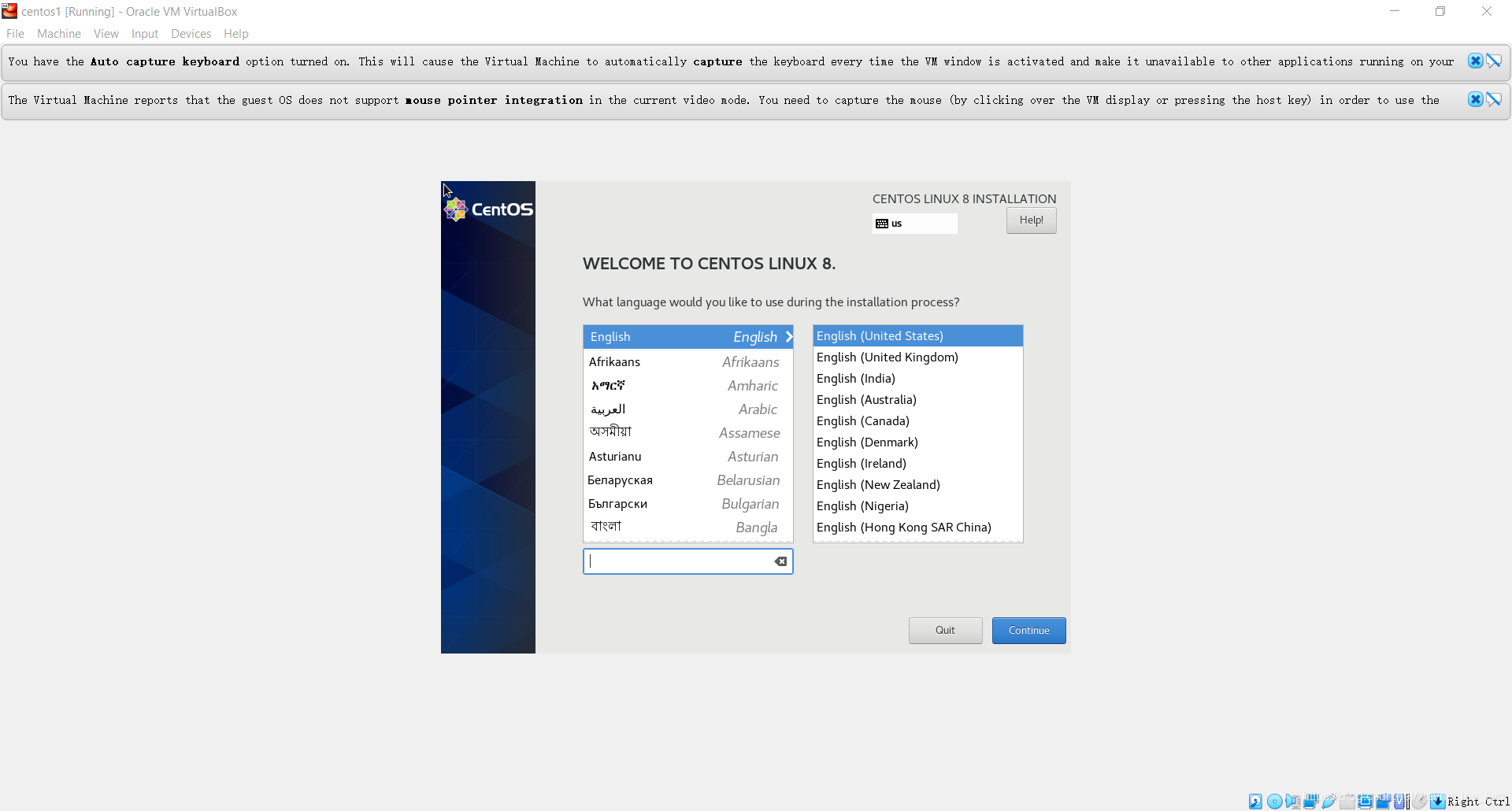1512x811 pixels.
Task: Click hard disk activity status icon
Action: pyautogui.click(x=1255, y=802)
